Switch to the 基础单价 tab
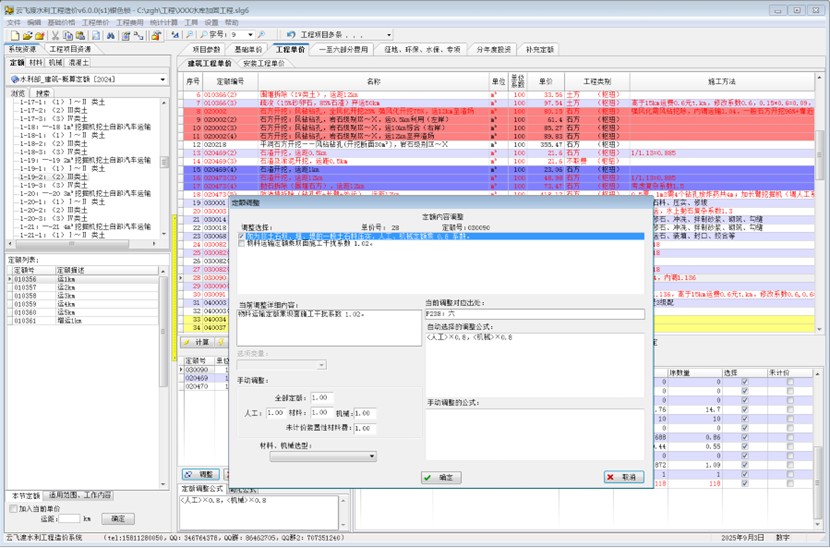Image resolution: width=830 pixels, height=548 pixels. 248,48
